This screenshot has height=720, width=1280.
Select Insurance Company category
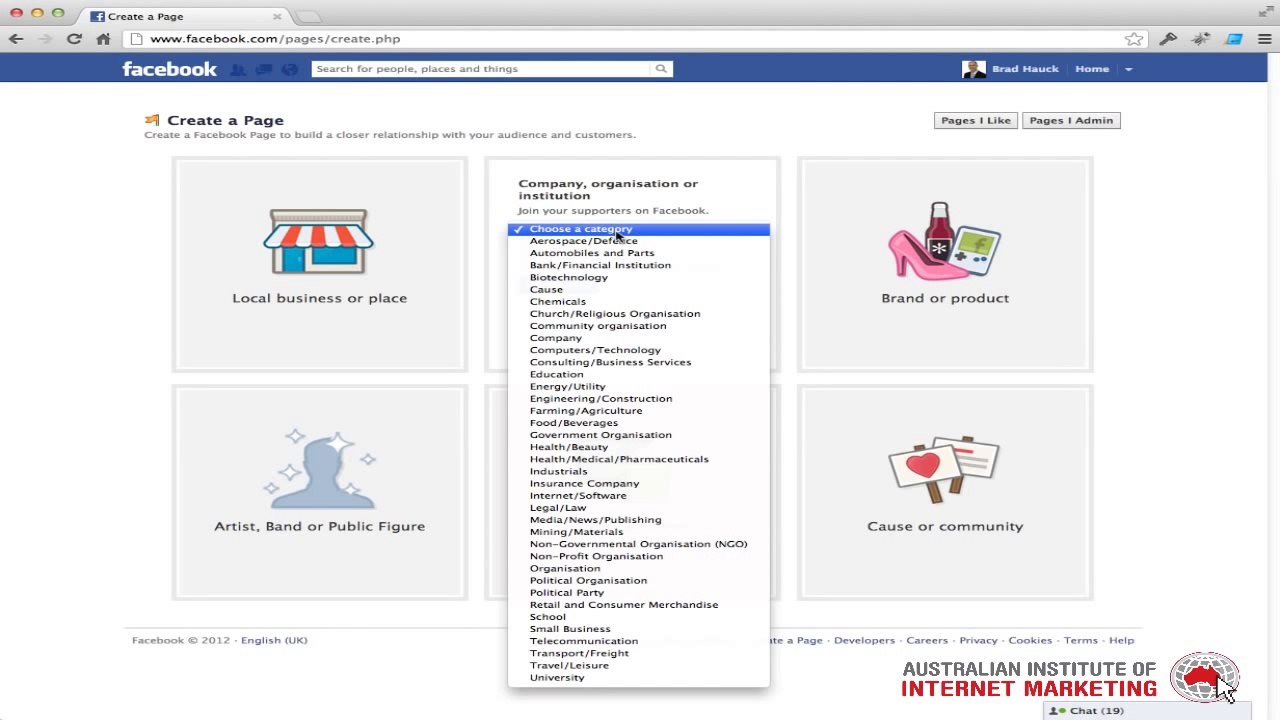pyautogui.click(x=638, y=483)
